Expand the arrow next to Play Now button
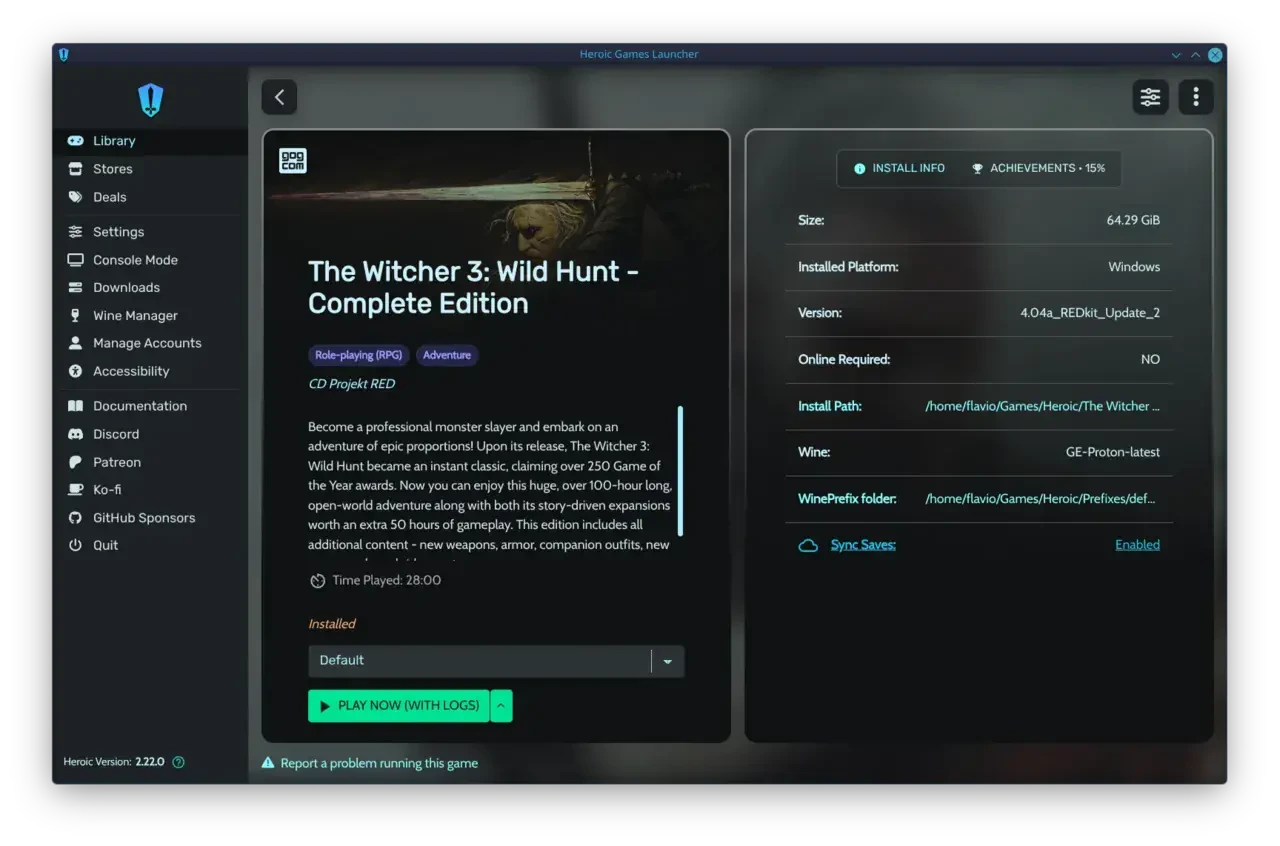The width and height of the screenshot is (1280, 846). coord(501,706)
